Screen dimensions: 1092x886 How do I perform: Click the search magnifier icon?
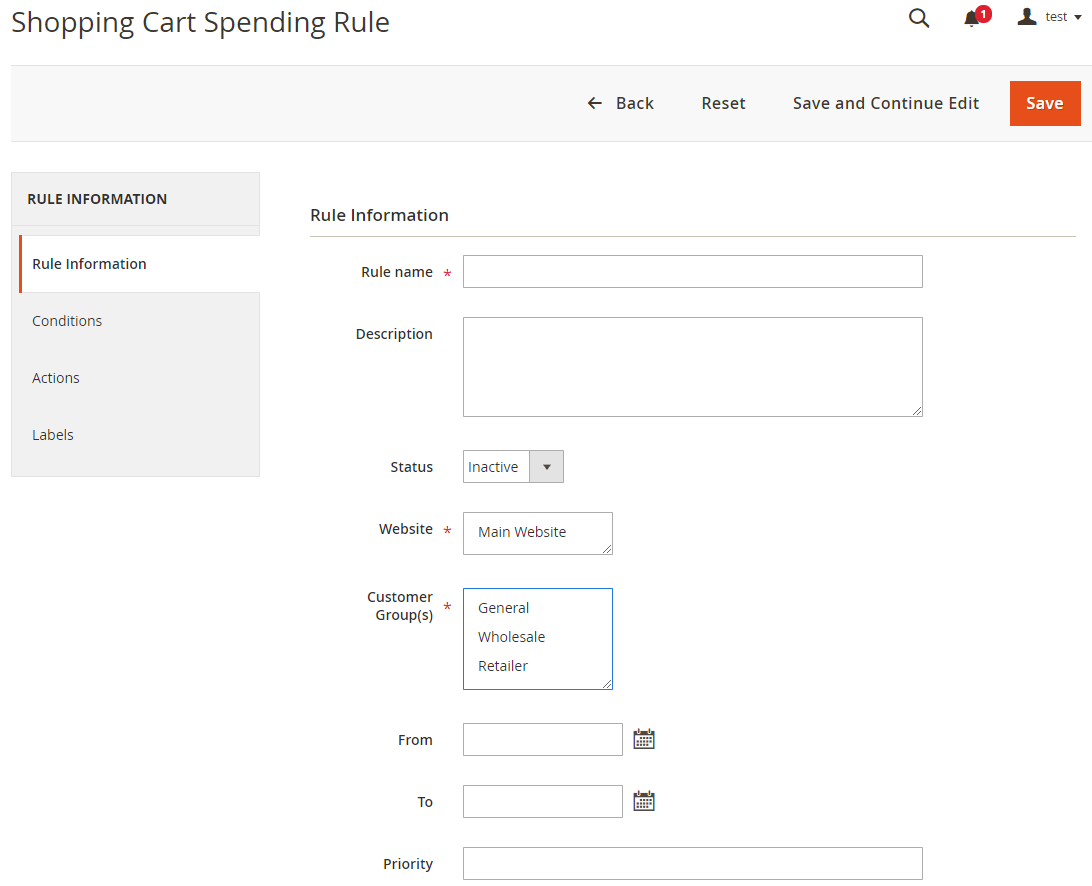point(918,18)
